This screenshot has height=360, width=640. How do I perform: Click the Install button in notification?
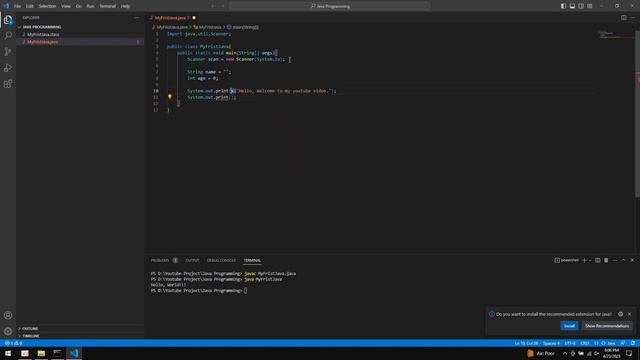(x=569, y=325)
